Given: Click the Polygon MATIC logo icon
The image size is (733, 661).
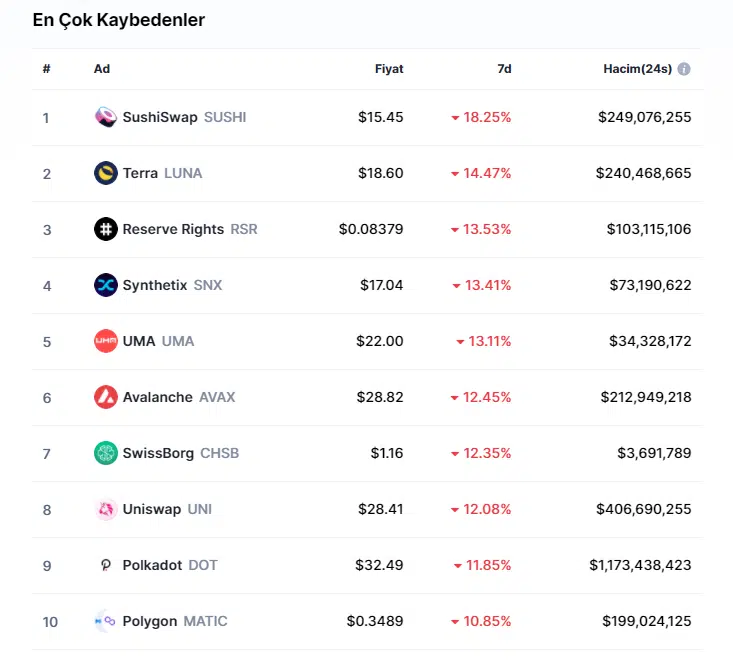Looking at the screenshot, I should pos(105,621).
